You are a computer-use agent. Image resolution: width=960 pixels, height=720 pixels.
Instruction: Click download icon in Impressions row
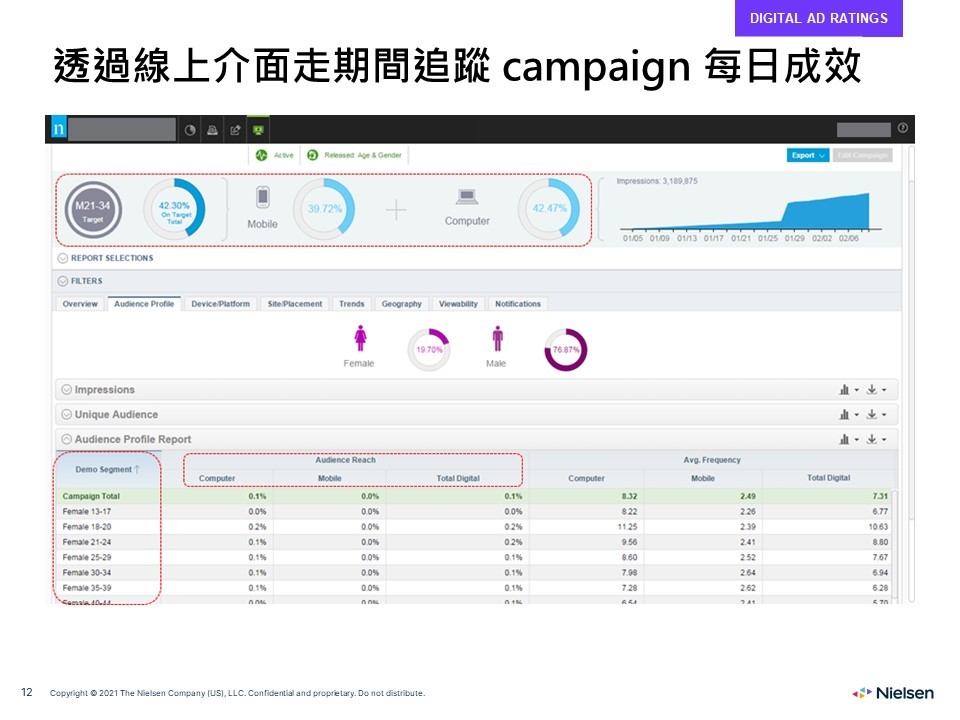[876, 390]
